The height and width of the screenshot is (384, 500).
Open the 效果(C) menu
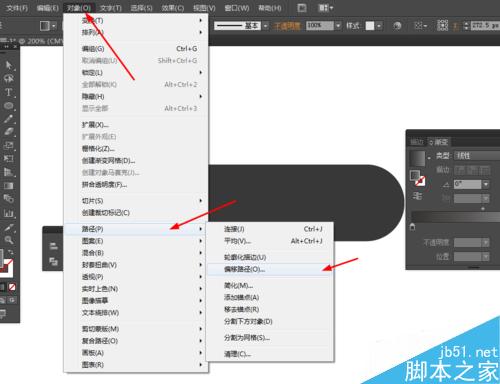click(x=173, y=8)
